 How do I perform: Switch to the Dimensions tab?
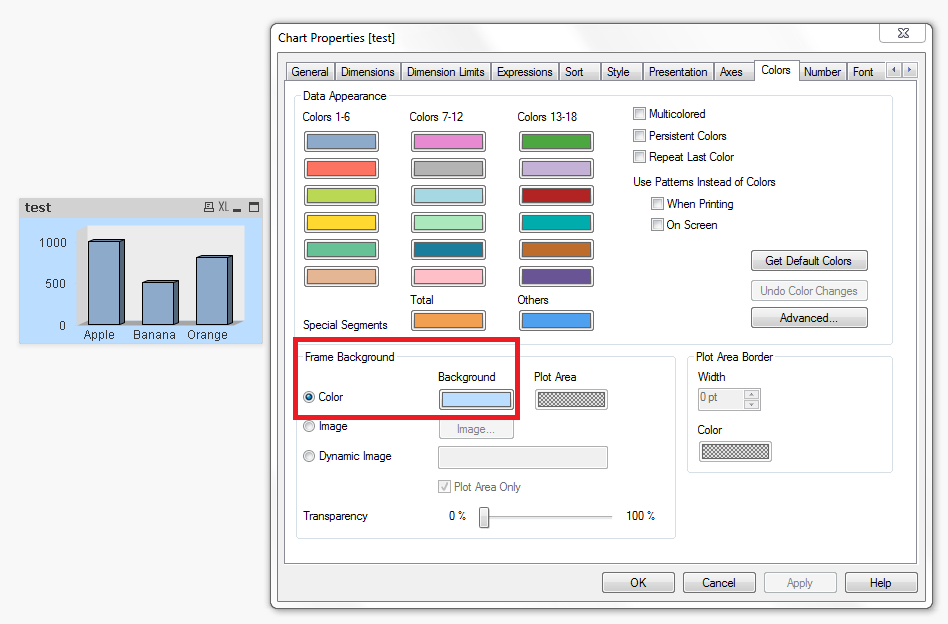coord(368,72)
